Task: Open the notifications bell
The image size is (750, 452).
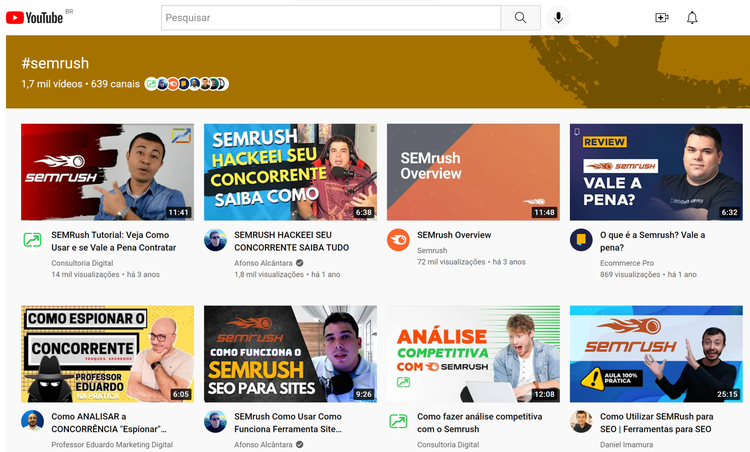Action: click(692, 18)
